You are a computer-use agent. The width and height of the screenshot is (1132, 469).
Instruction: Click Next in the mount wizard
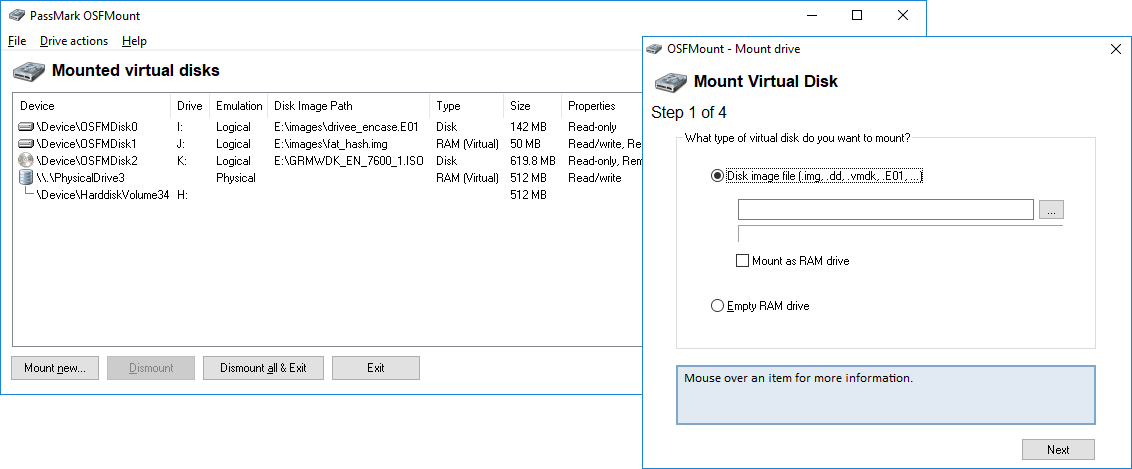[x=1058, y=450]
